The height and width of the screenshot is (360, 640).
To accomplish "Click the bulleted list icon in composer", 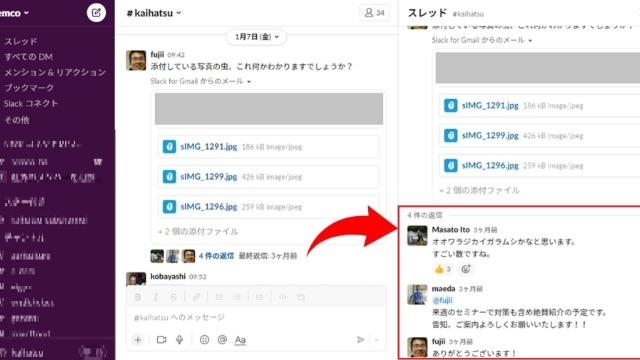I will (237, 297).
